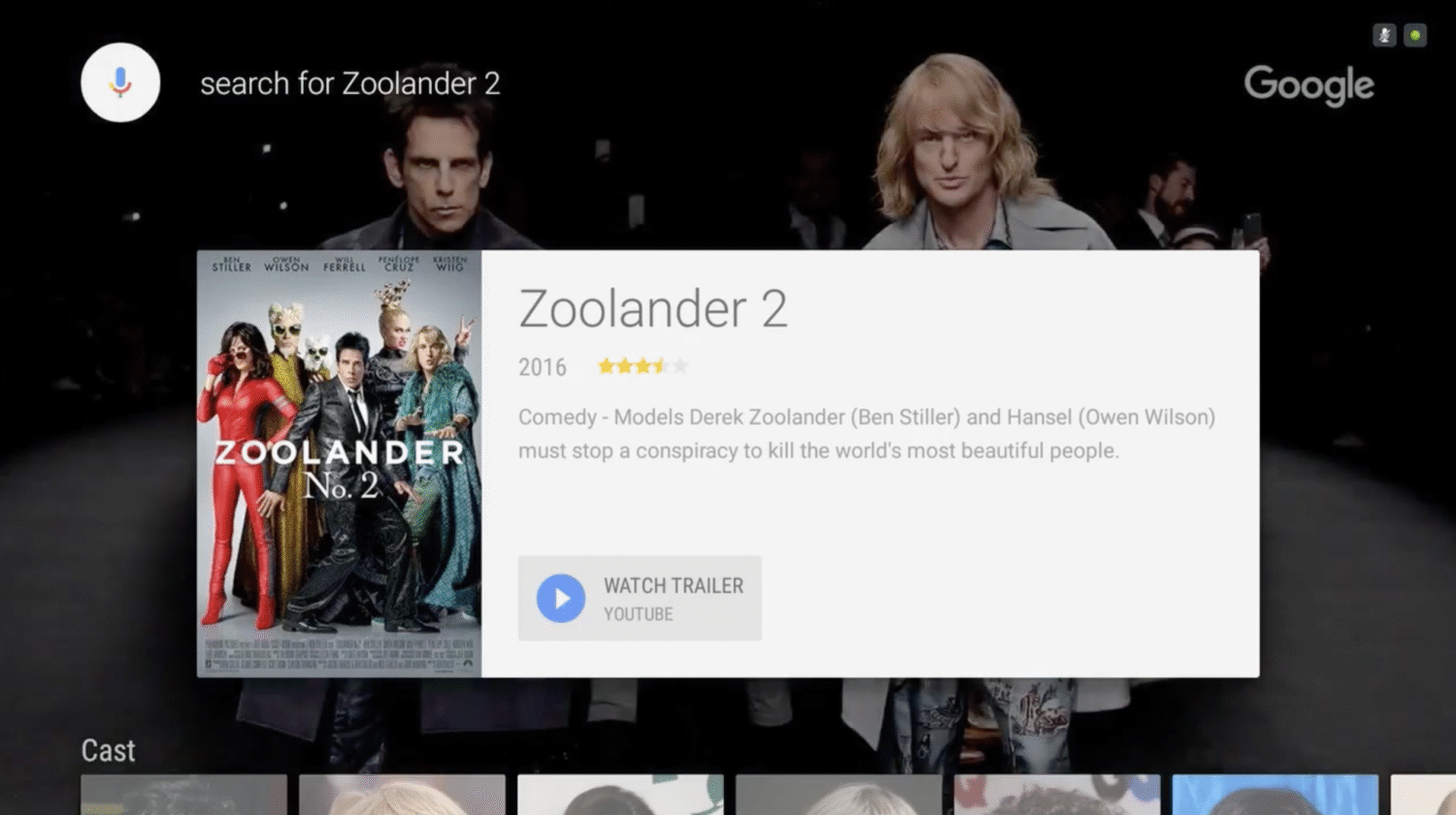Select the 'search for Zoolander 2' query text
This screenshot has height=815, width=1456.
point(349,83)
